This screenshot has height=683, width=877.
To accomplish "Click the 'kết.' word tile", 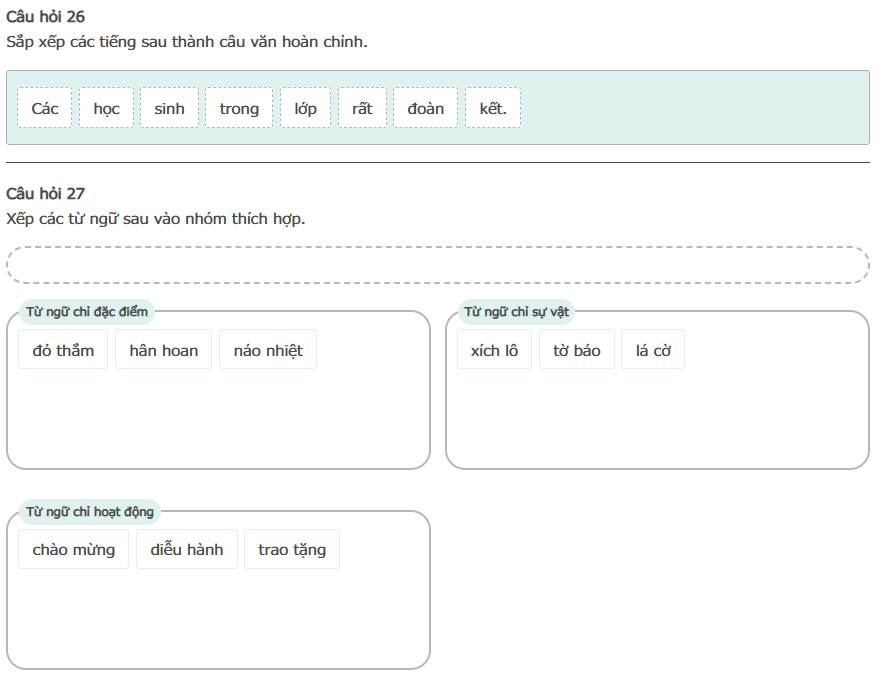I will pyautogui.click(x=493, y=108).
